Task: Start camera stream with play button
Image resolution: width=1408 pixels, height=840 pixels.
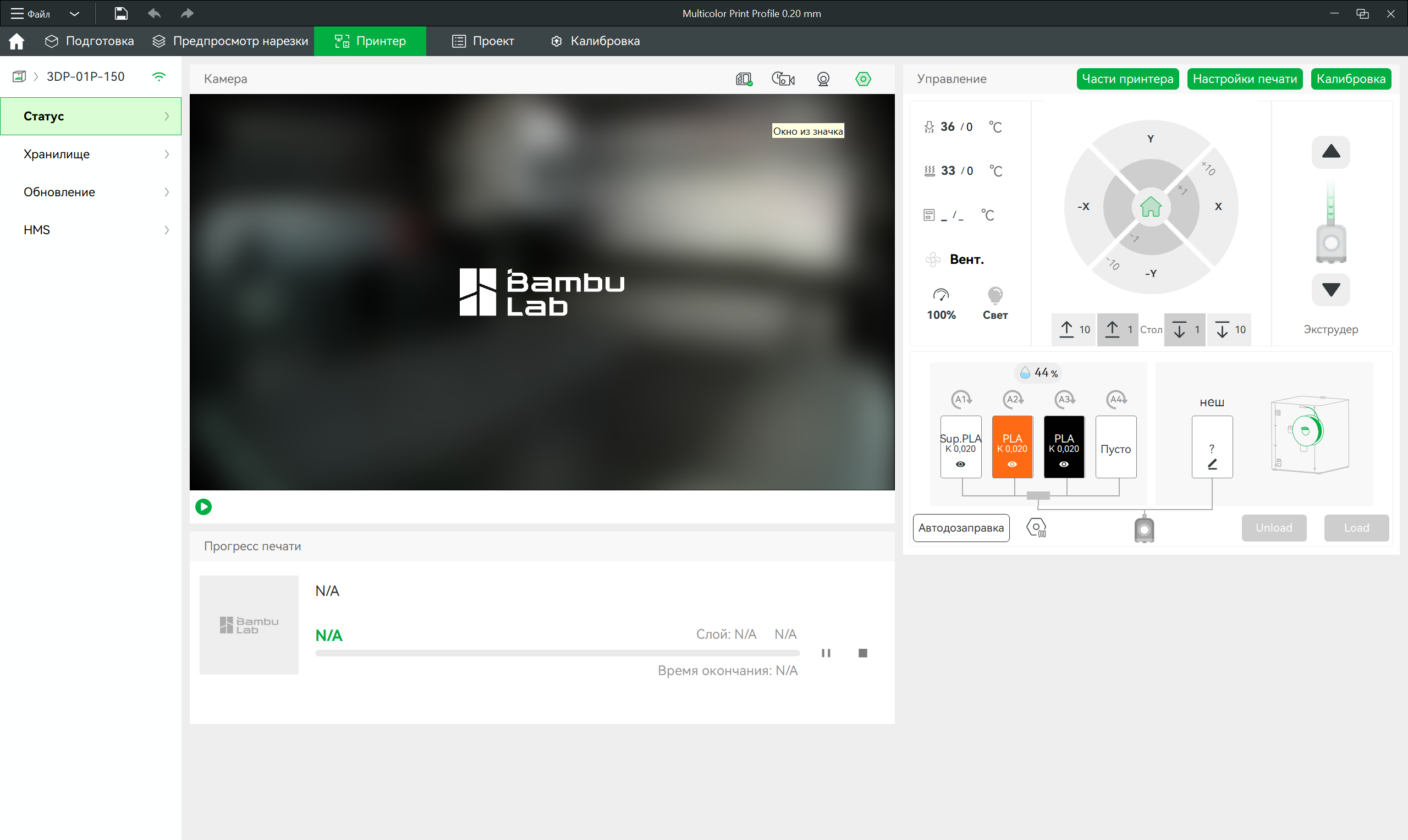Action: (x=204, y=507)
